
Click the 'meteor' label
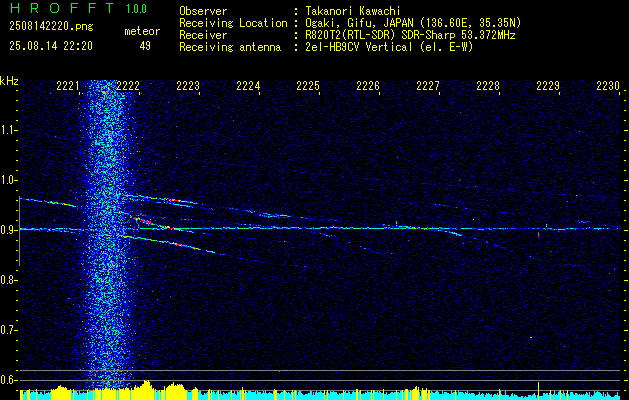coord(142,31)
